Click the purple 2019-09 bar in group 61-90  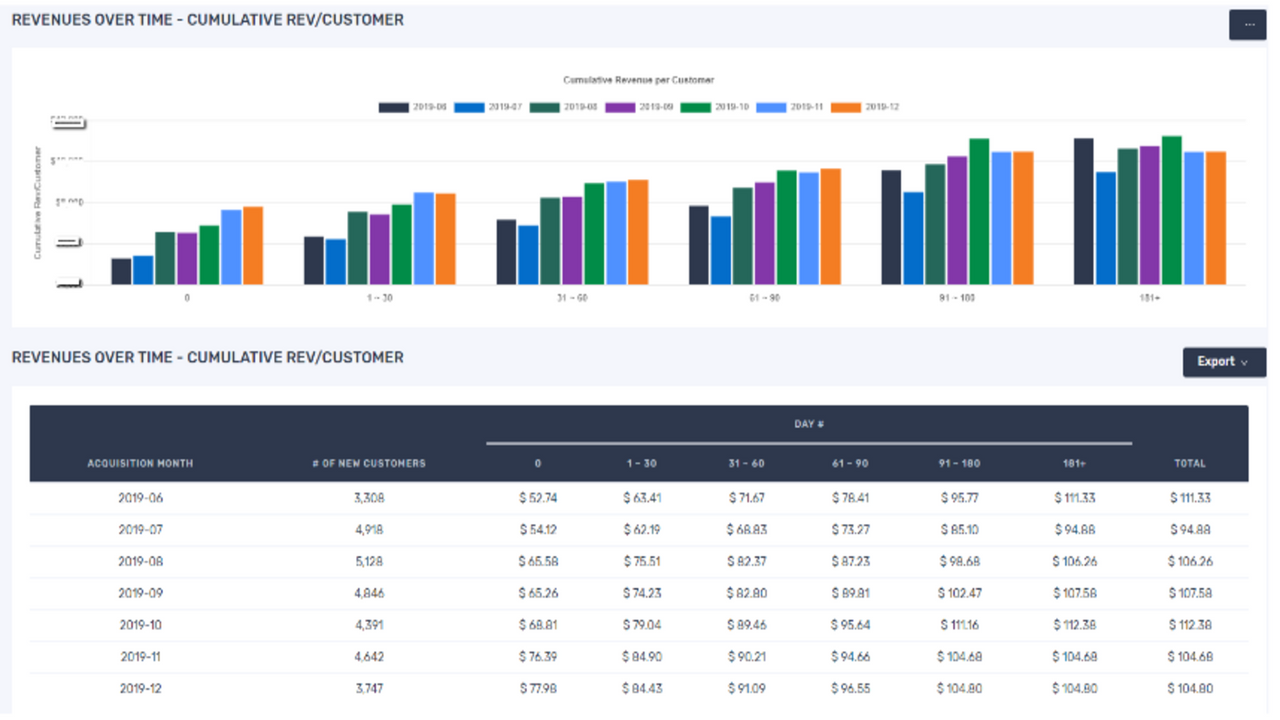(764, 234)
